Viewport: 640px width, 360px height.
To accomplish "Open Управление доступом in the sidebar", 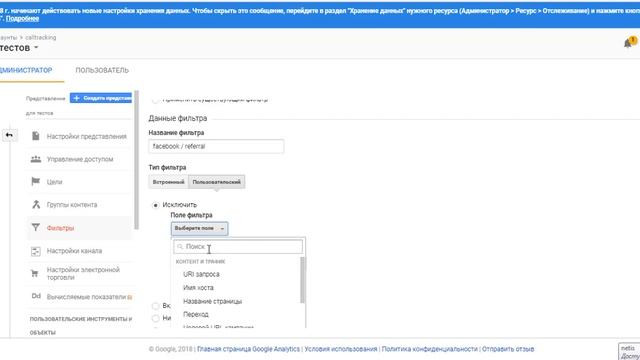I will [81, 159].
